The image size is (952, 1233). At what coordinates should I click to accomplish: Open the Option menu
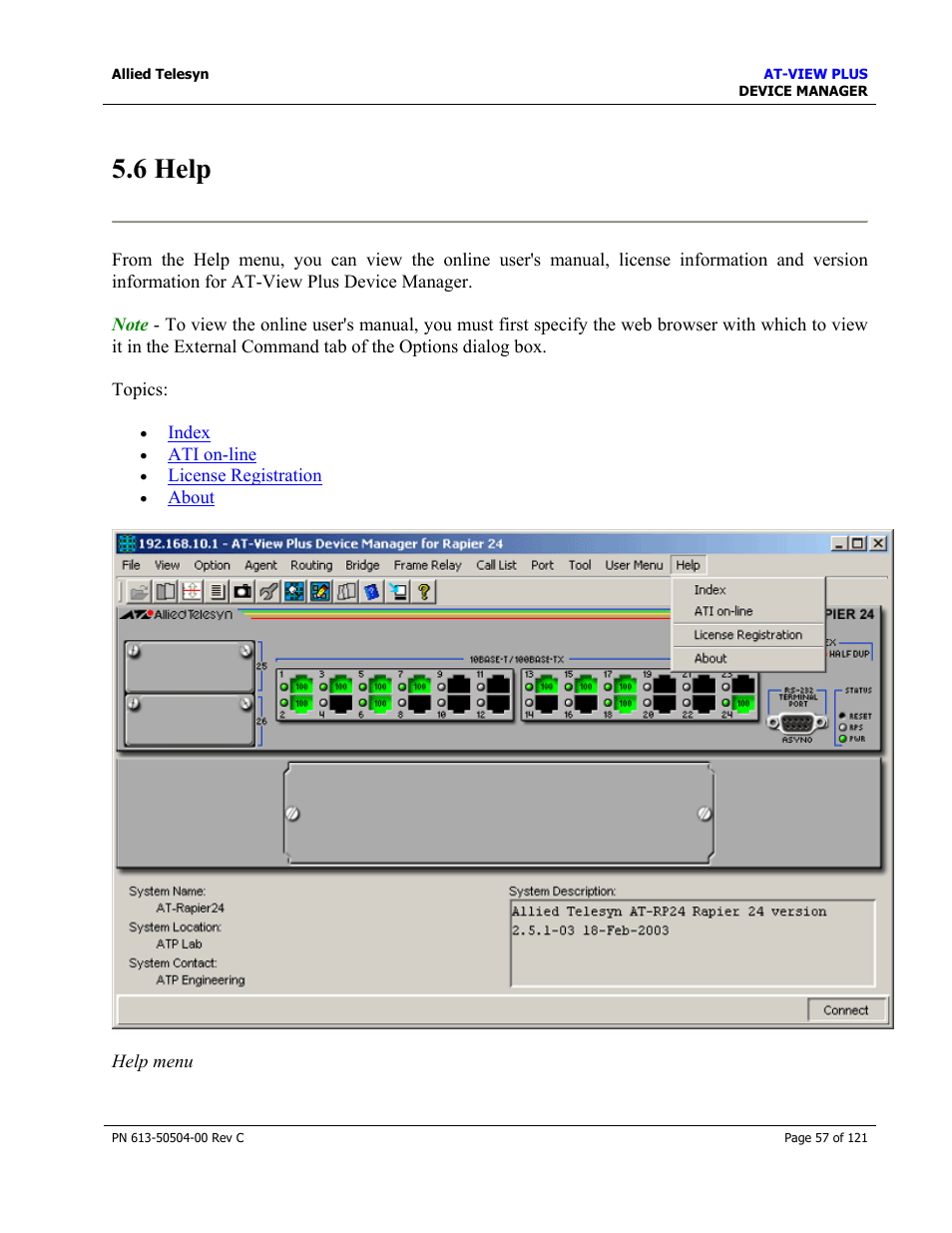pos(212,565)
